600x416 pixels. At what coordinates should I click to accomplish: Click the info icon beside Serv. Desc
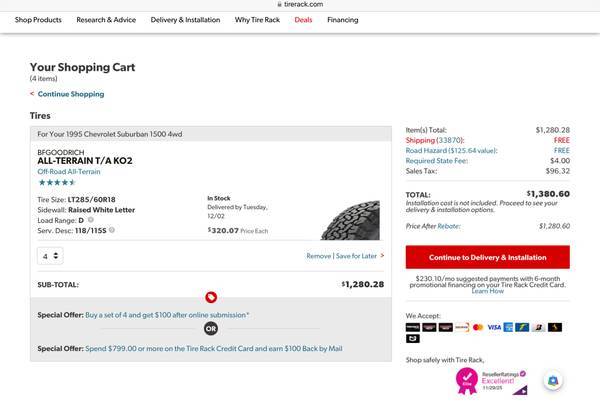pos(112,230)
